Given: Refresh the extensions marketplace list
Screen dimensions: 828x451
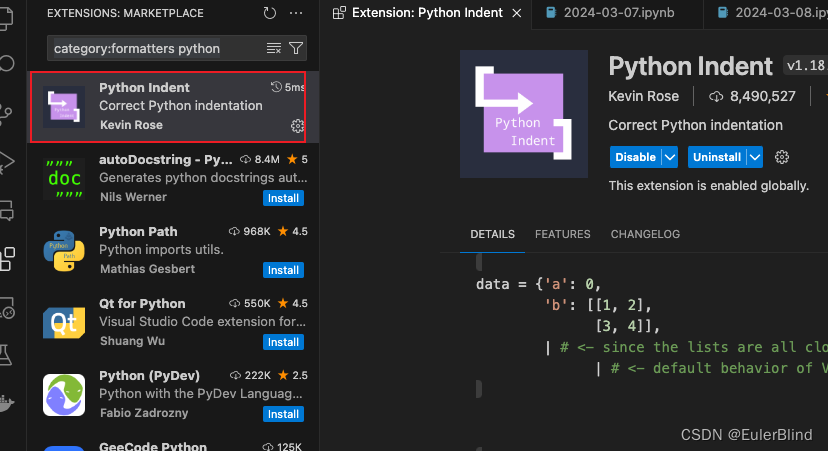Looking at the screenshot, I should (x=270, y=13).
